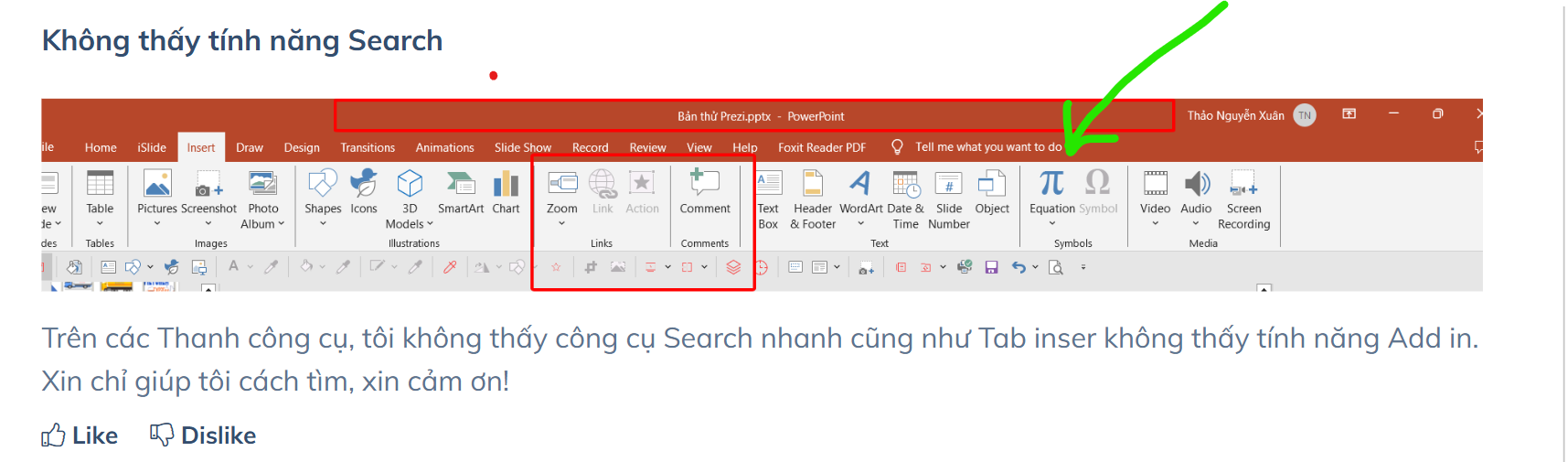This screenshot has width=1568, height=462.
Task: Open Ribbon Display Options button
Action: [x=1349, y=113]
